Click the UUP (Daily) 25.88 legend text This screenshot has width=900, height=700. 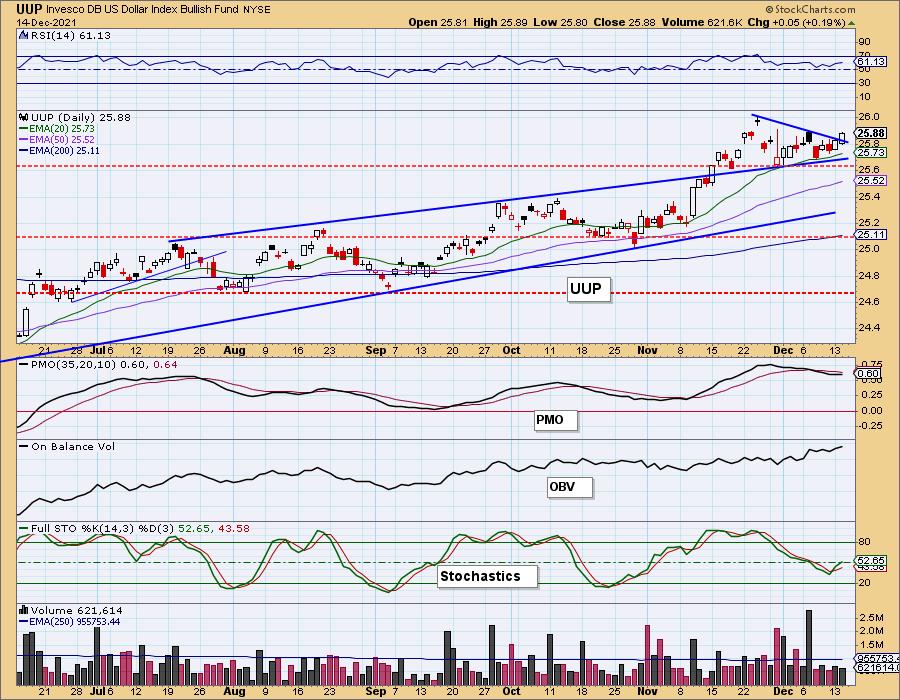(81, 117)
